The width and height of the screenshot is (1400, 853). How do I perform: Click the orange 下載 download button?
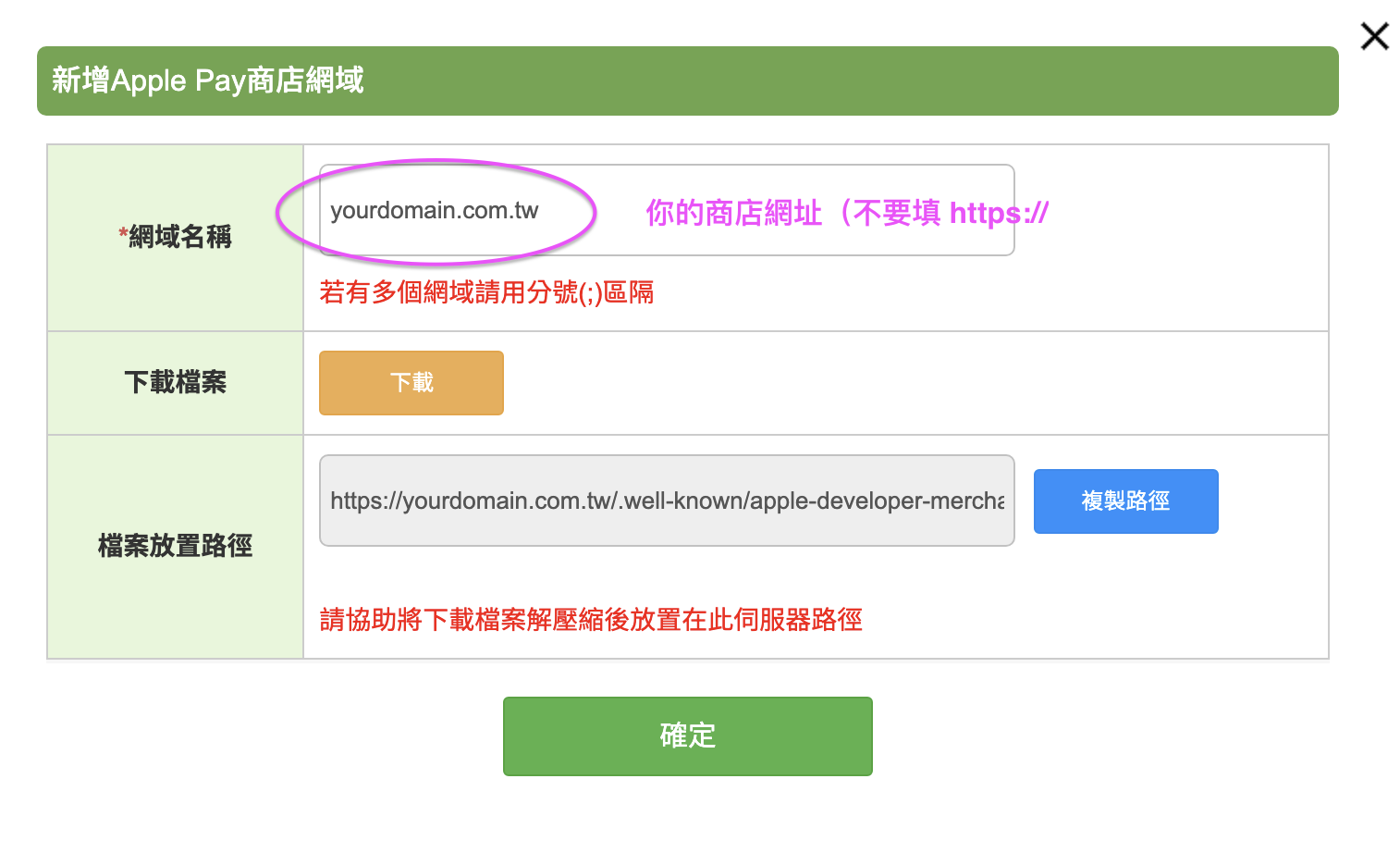(x=411, y=383)
